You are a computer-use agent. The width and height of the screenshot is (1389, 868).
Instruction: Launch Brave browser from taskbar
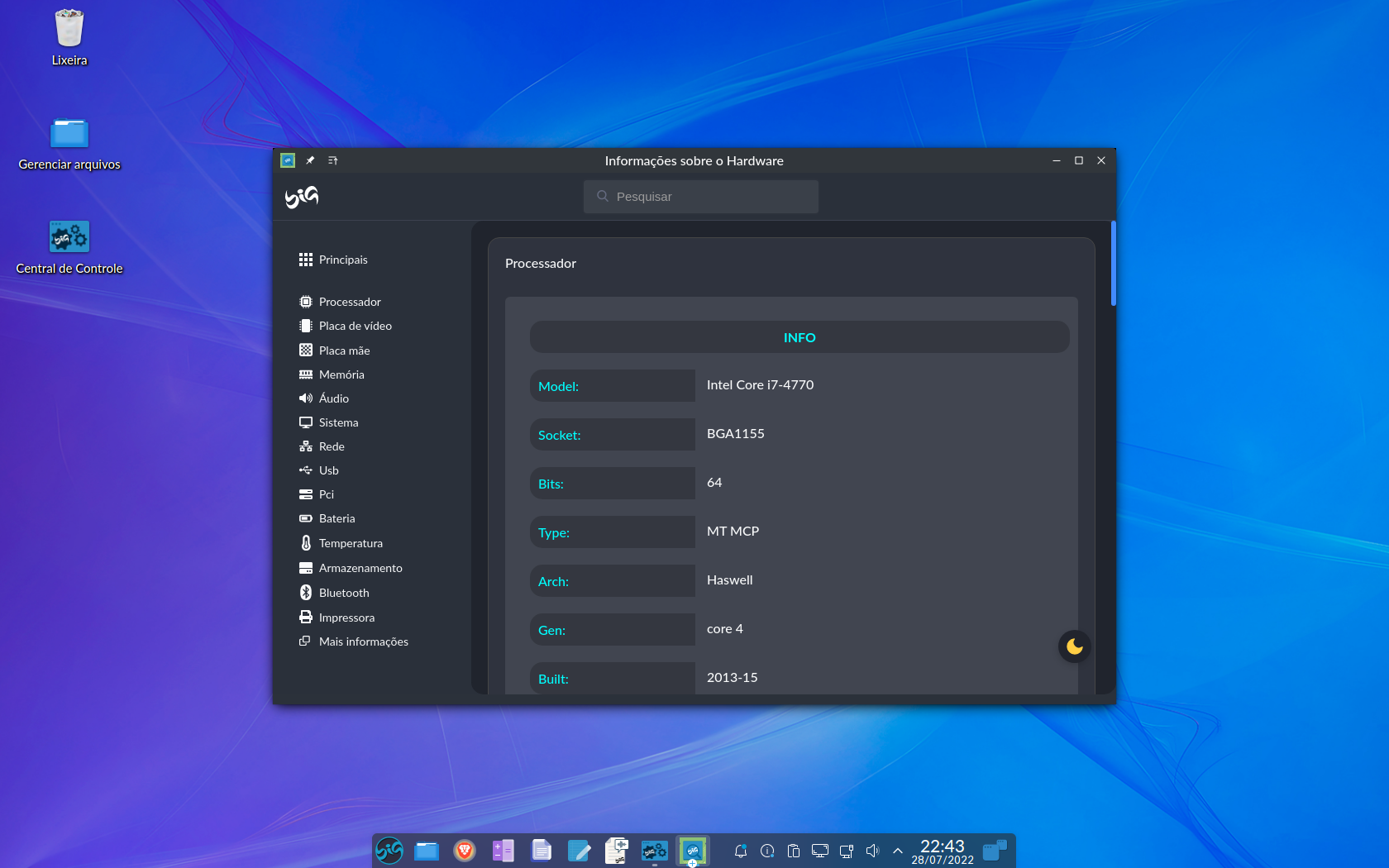(x=465, y=850)
